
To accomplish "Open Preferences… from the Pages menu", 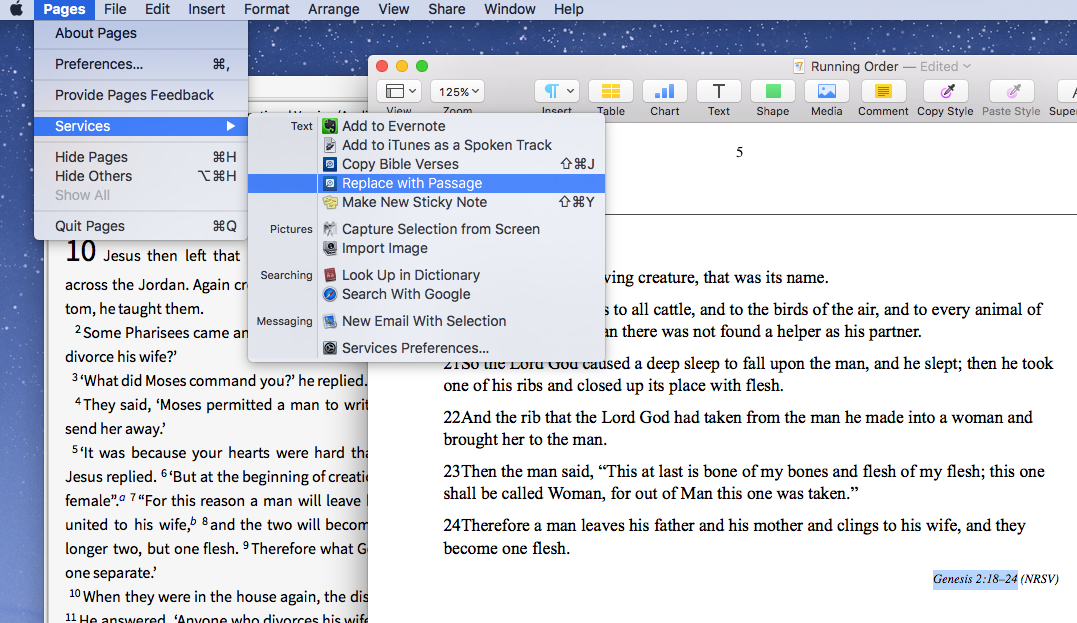I will 141,64.
